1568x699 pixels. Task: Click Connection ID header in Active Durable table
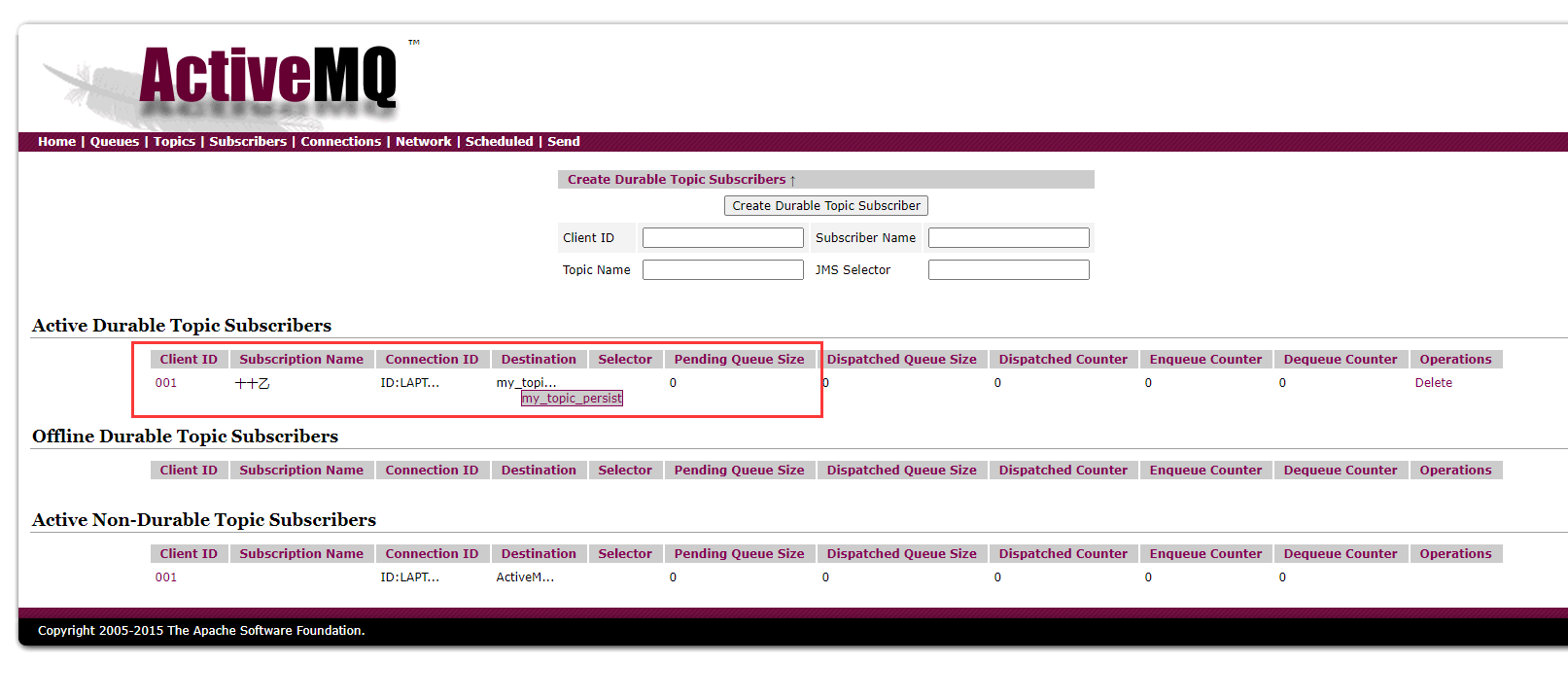(432, 360)
